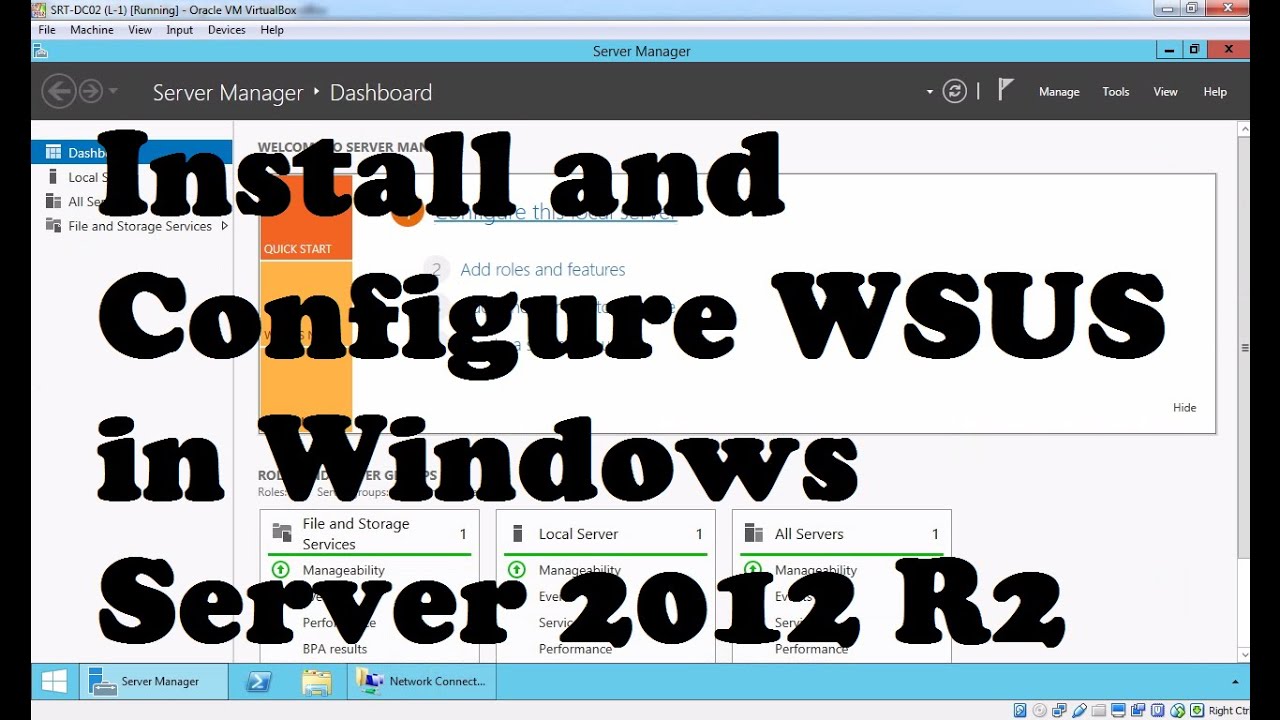The image size is (1280, 720).
Task: Click VirtualBox CPU features status icon
Action: click(x=1157, y=710)
